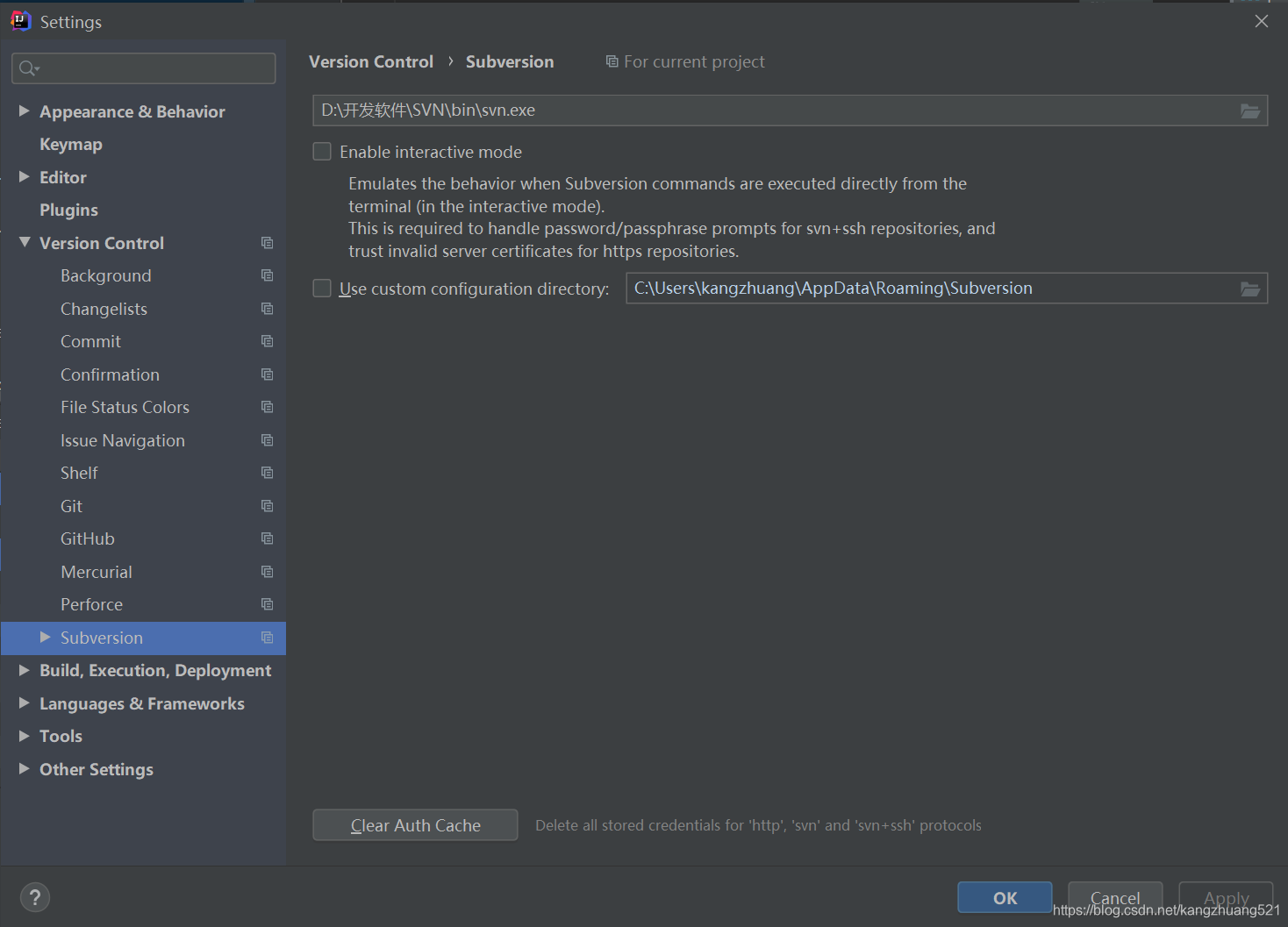The image size is (1288, 927).
Task: Open File Status Colors settings
Action: point(125,407)
